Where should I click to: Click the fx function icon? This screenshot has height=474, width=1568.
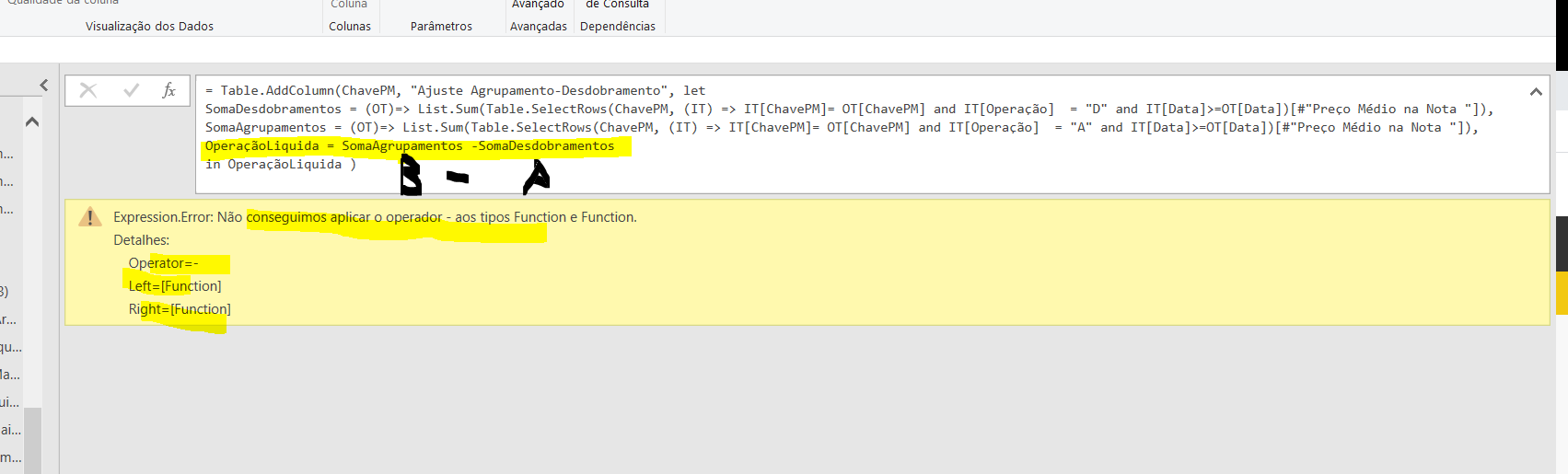168,90
